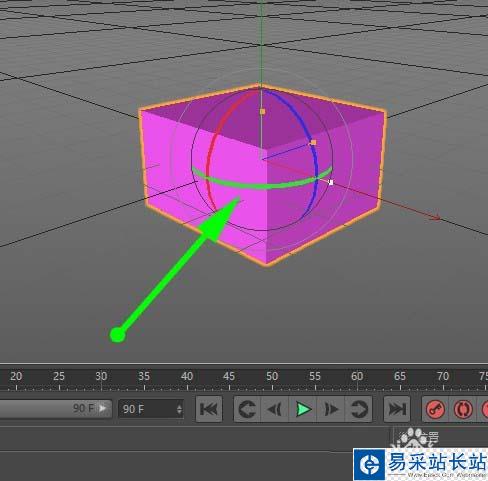Step forward one frame
Image resolution: width=488 pixels, height=481 pixels.
point(331,409)
